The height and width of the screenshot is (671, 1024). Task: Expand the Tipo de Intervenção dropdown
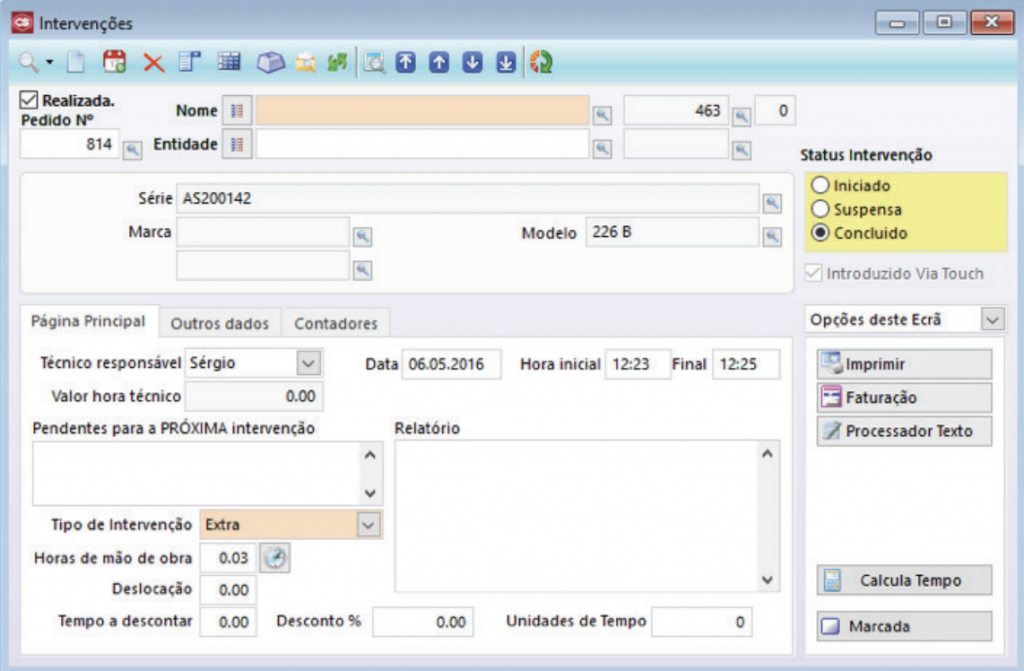pos(368,525)
